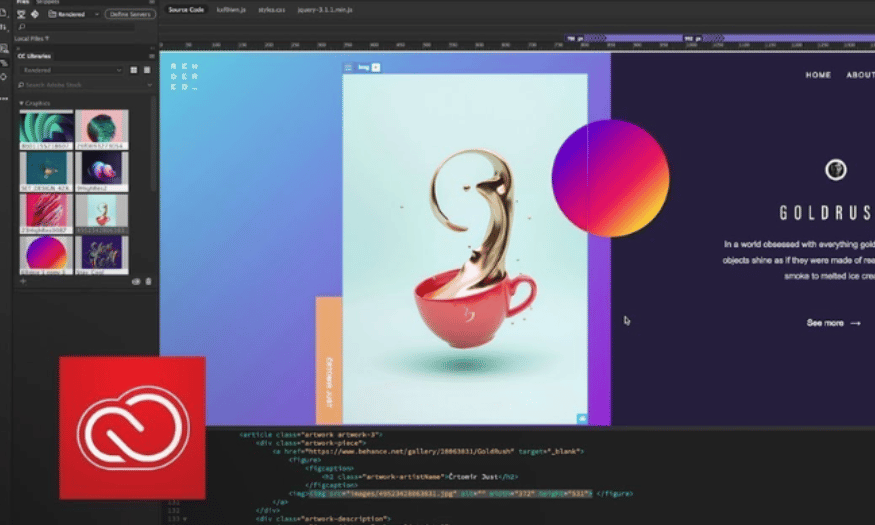The height and width of the screenshot is (525, 875).
Task: Click the circular artist avatar icon
Action: [x=836, y=170]
